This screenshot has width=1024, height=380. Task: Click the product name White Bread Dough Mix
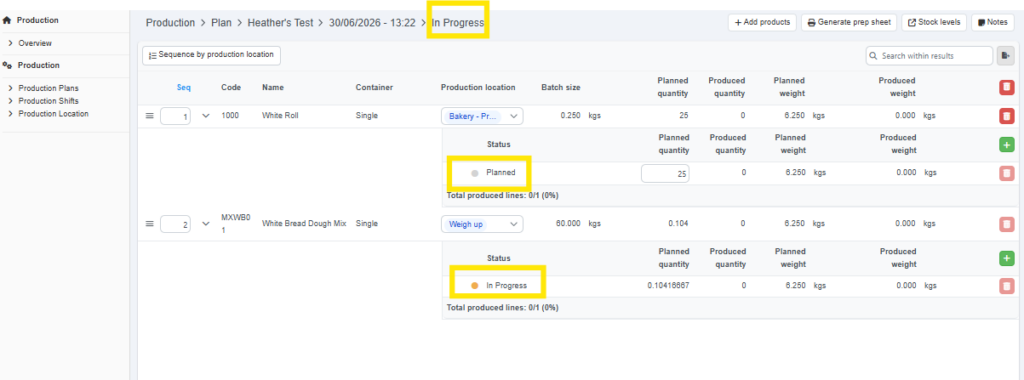point(304,223)
